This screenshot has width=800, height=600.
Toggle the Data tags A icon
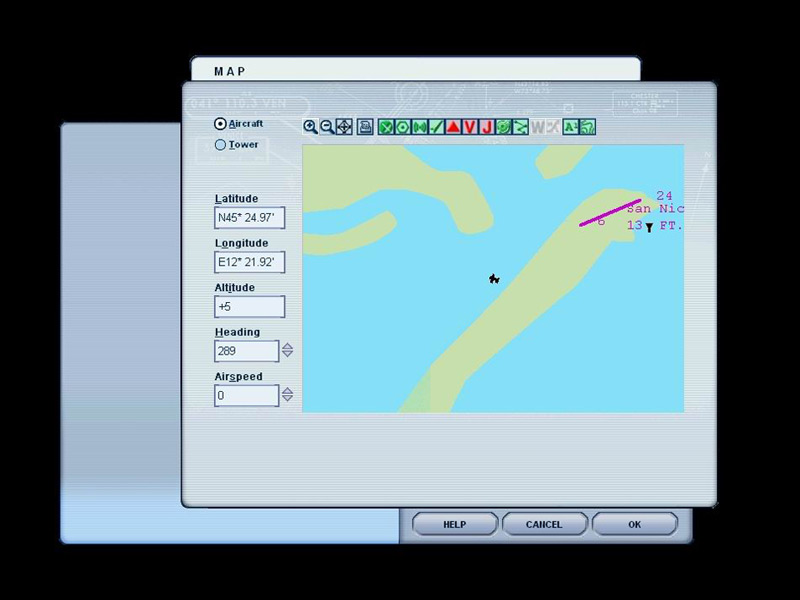(x=570, y=127)
